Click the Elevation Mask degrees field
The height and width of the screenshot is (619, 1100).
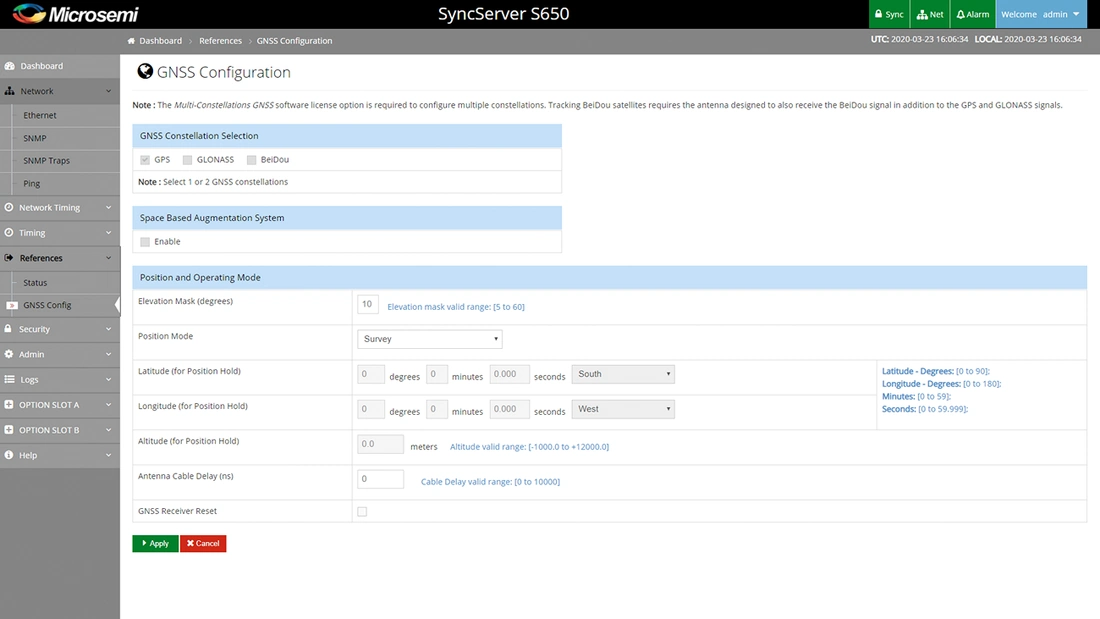tap(368, 305)
